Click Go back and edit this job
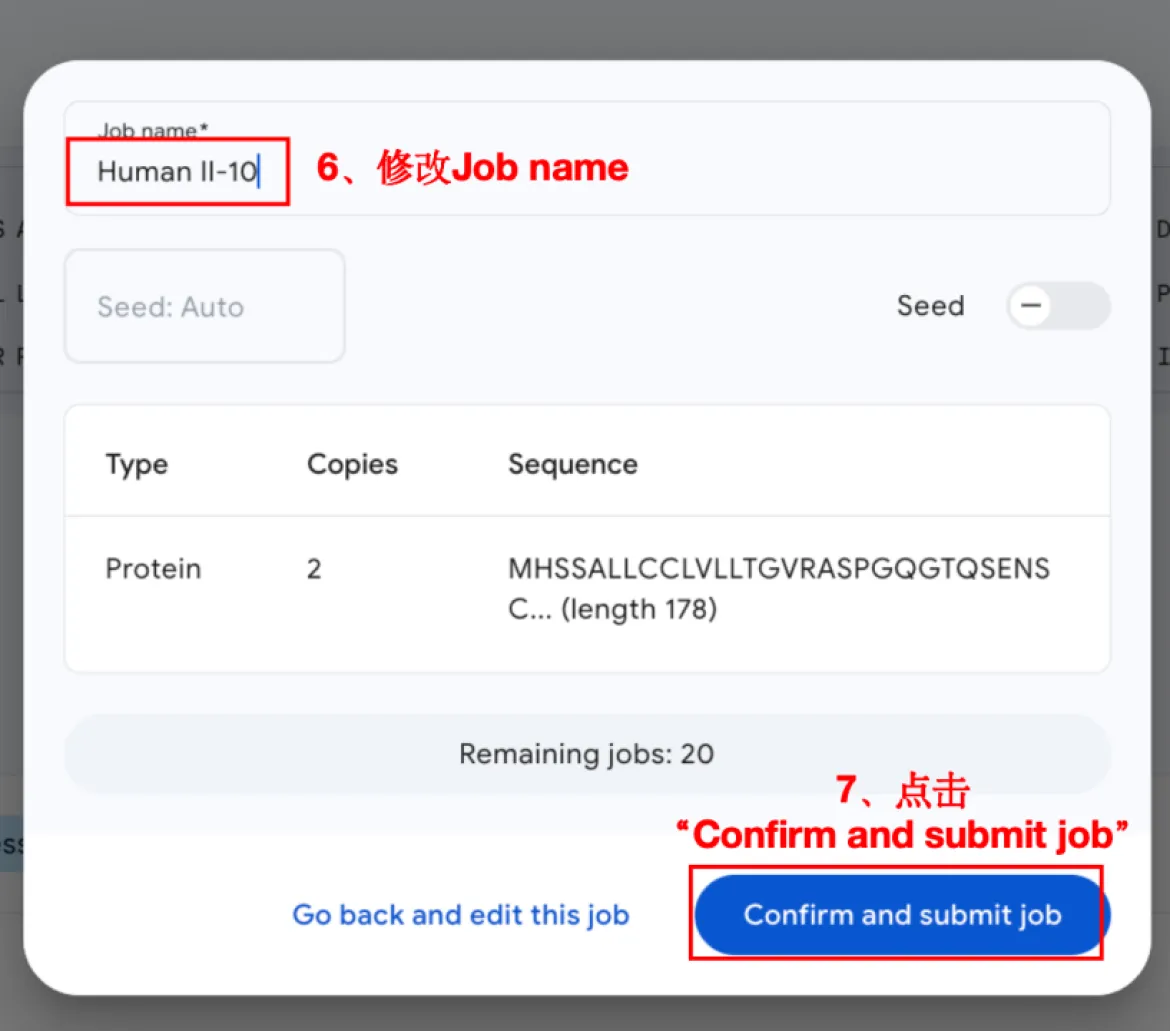 click(x=460, y=915)
